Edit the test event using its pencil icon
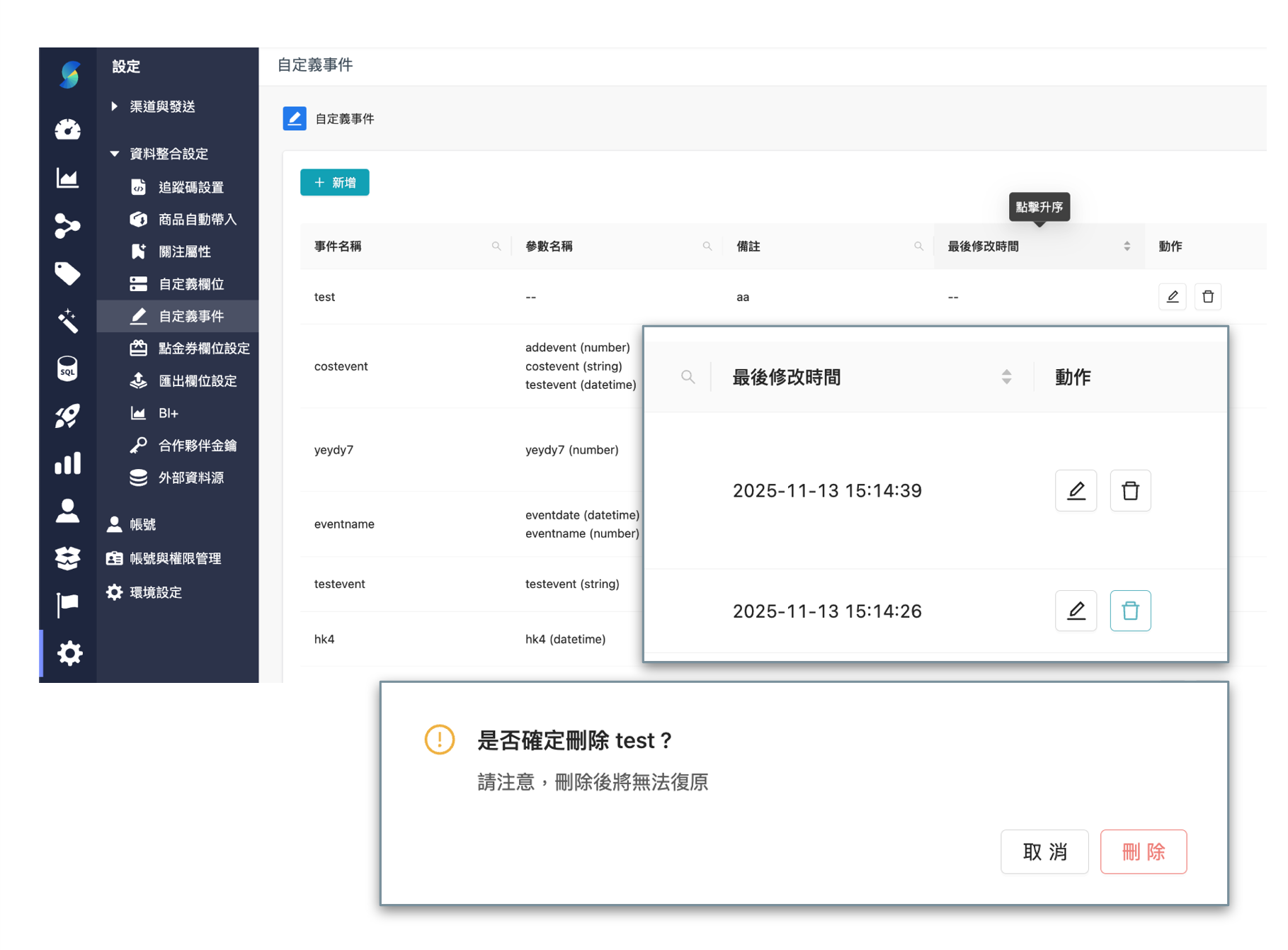The height and width of the screenshot is (950, 1288). (1172, 297)
